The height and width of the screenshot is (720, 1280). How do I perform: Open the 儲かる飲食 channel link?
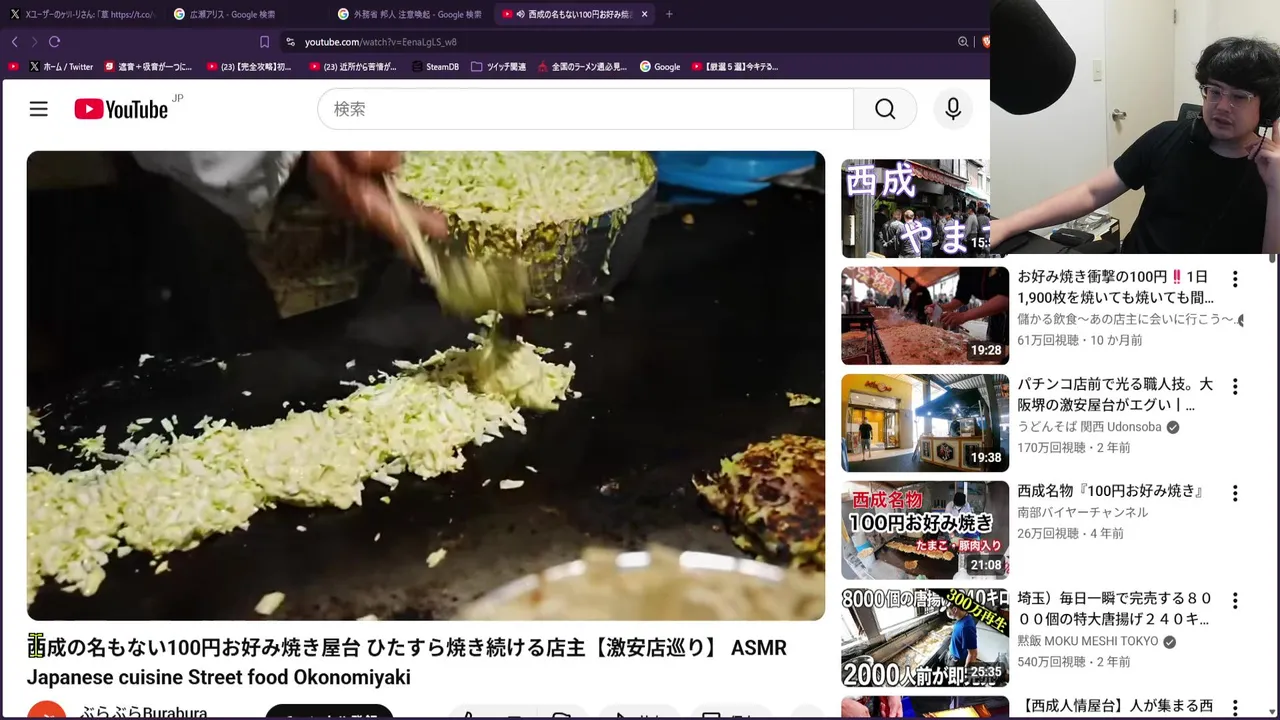point(1127,319)
